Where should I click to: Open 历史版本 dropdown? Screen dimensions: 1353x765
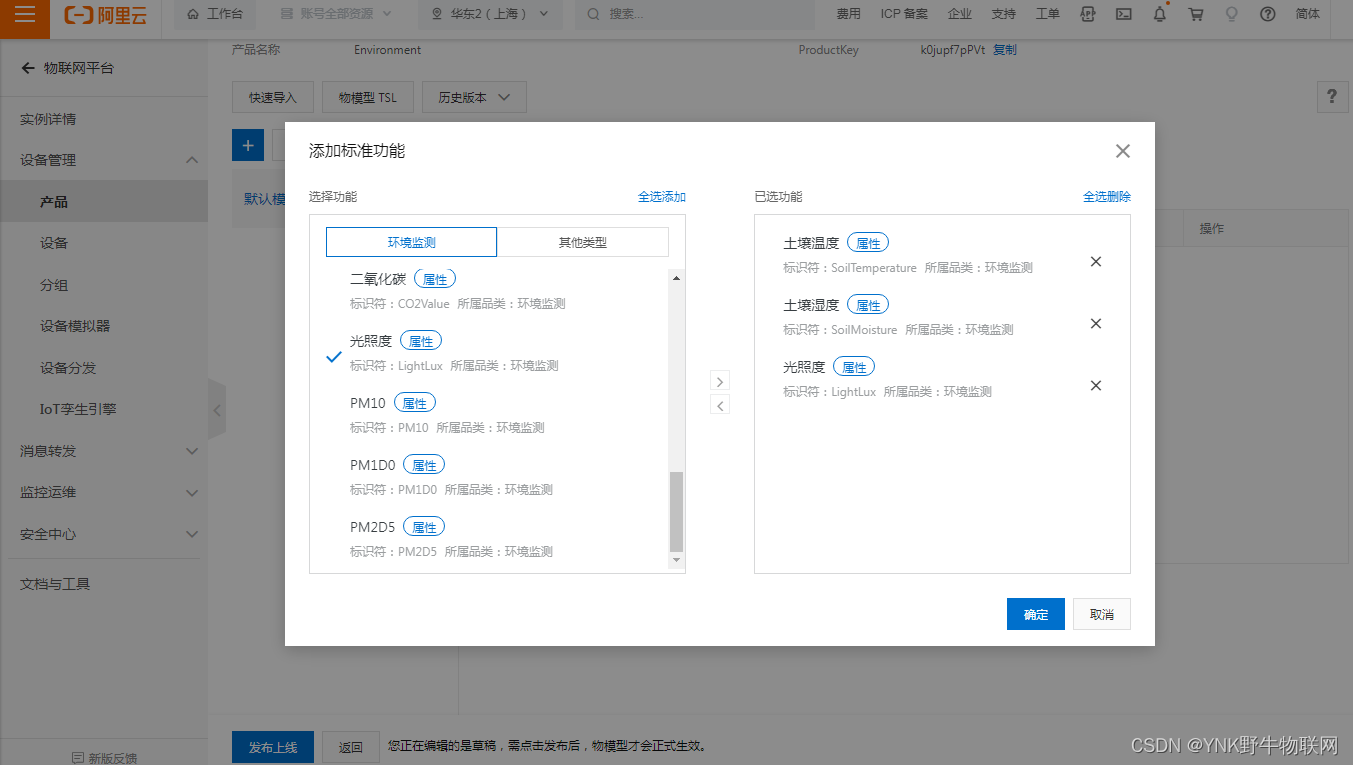[474, 97]
